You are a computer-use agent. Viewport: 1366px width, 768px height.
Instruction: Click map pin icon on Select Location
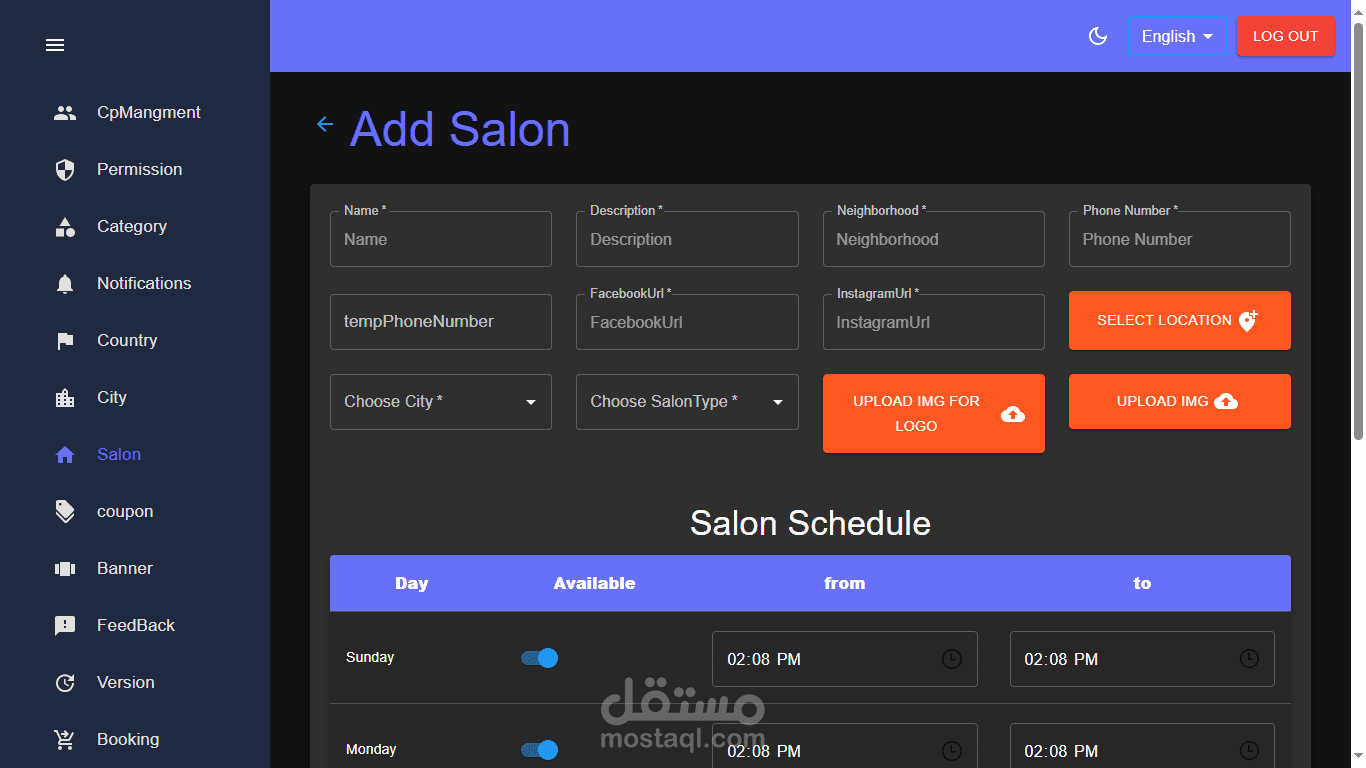coord(1247,321)
